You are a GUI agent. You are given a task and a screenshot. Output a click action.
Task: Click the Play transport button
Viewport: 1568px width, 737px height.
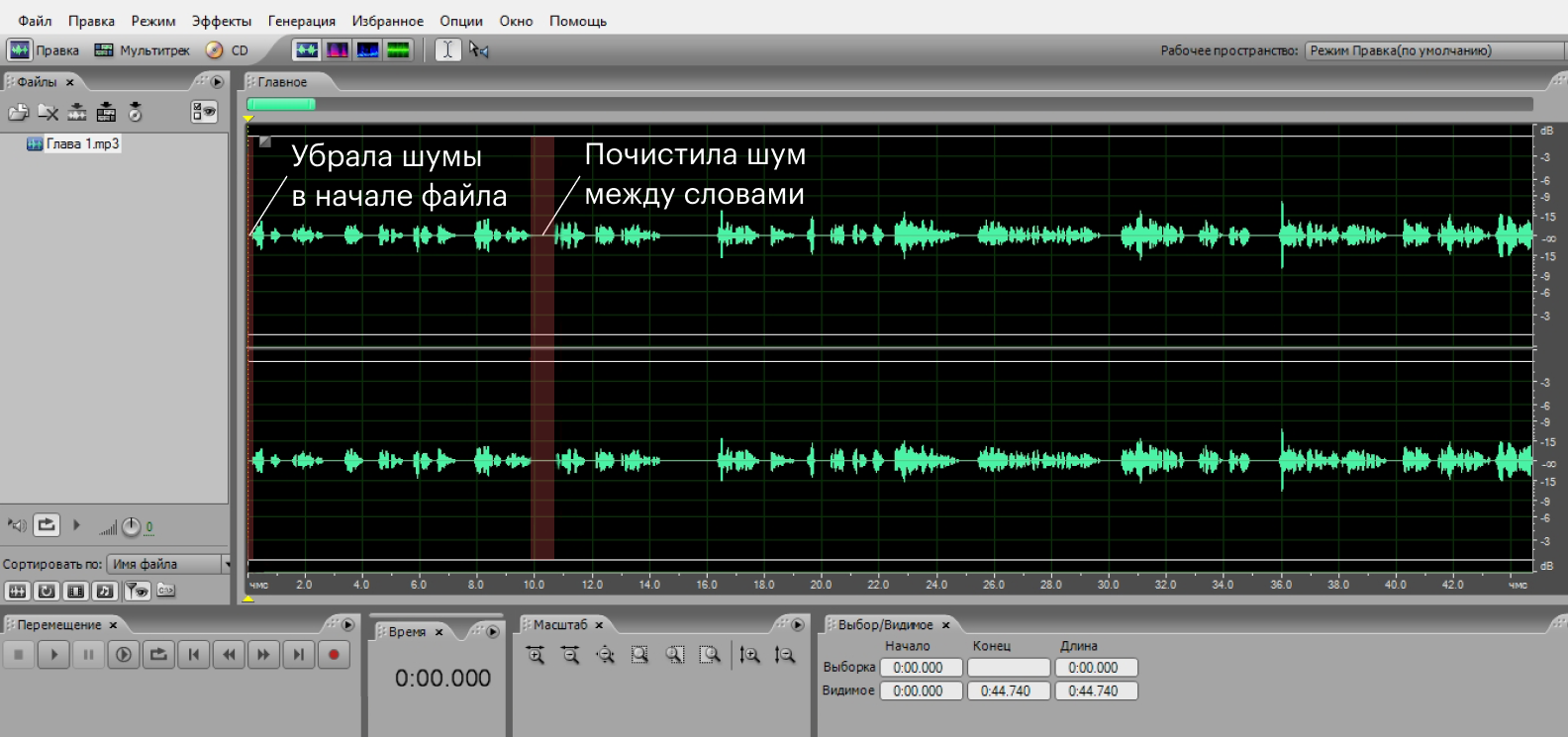tap(53, 654)
